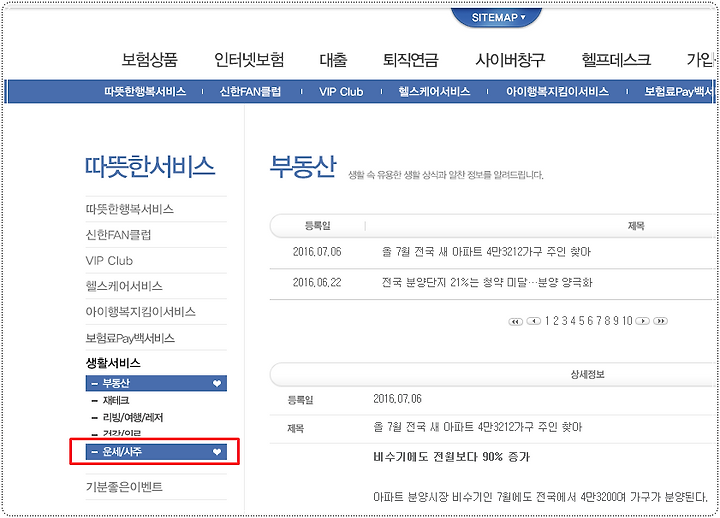Open 신한FAN클럽 in the left sidebar
Viewport: 720px width, 518px height.
(x=118, y=235)
